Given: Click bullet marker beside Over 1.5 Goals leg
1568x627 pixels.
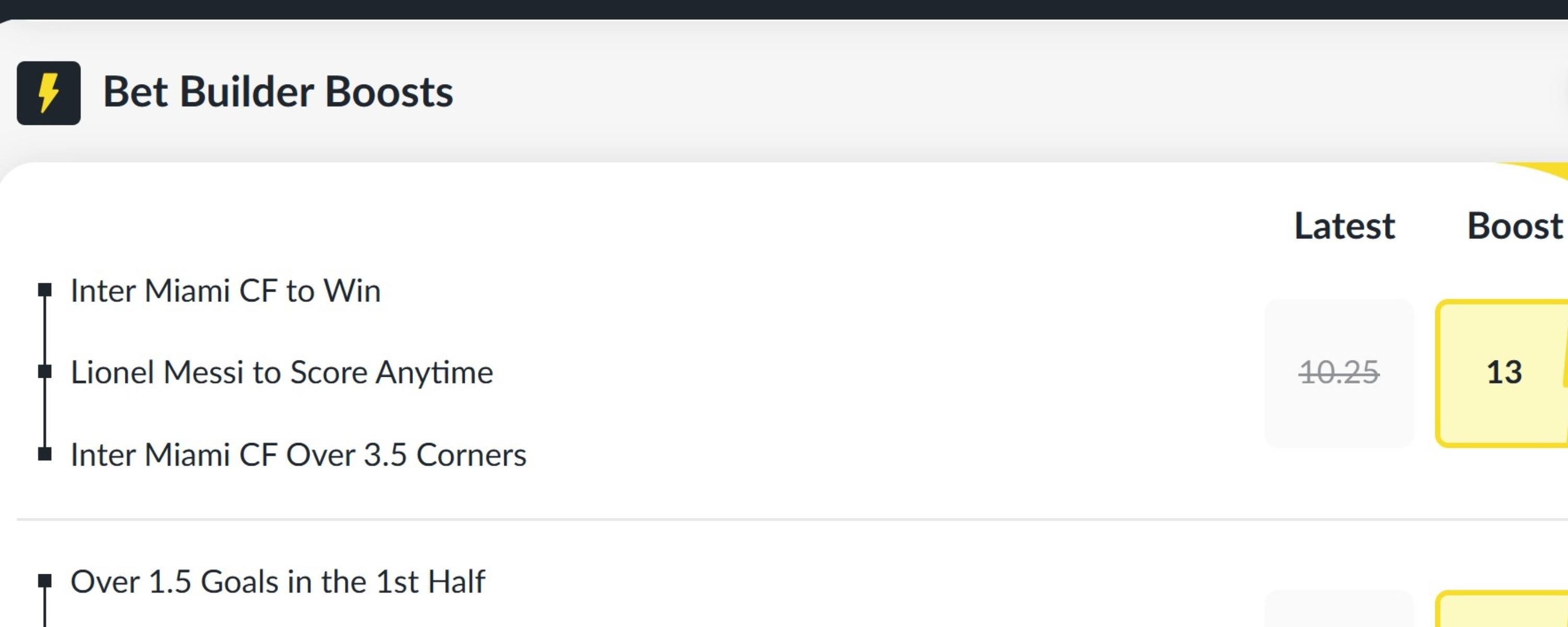Looking at the screenshot, I should coord(44,580).
